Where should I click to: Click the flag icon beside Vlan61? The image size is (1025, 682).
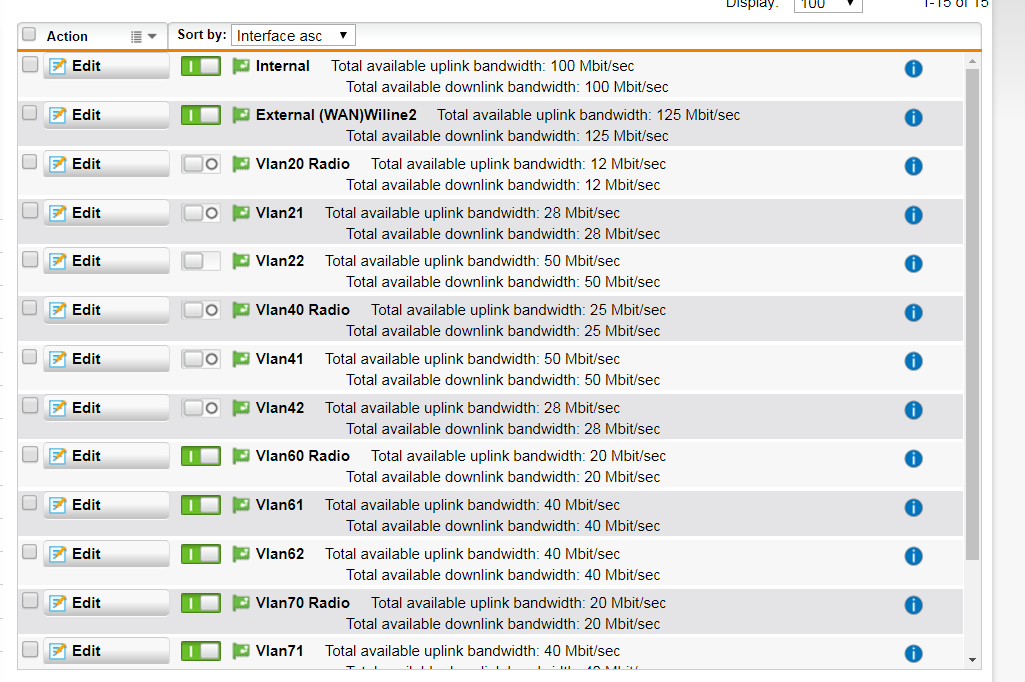[x=241, y=505]
